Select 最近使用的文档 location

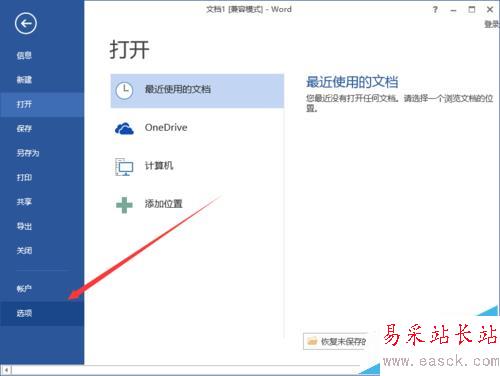197,91
